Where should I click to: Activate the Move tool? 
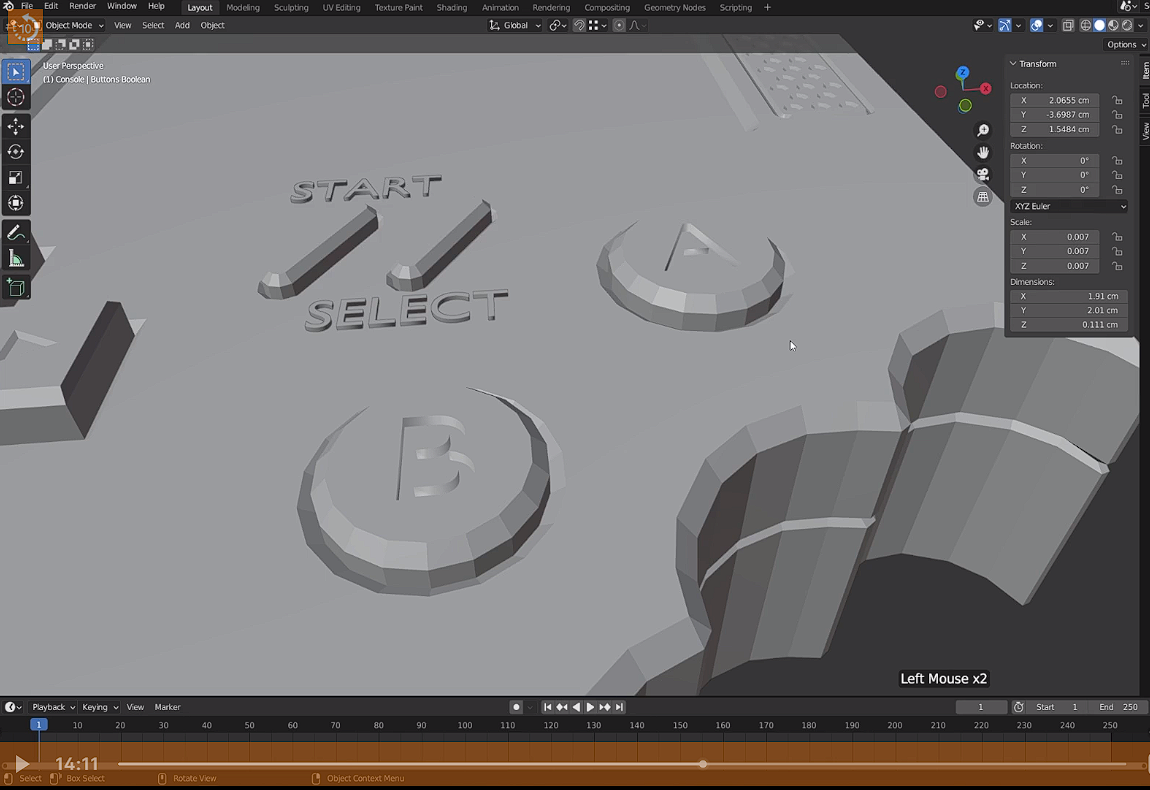[15, 126]
